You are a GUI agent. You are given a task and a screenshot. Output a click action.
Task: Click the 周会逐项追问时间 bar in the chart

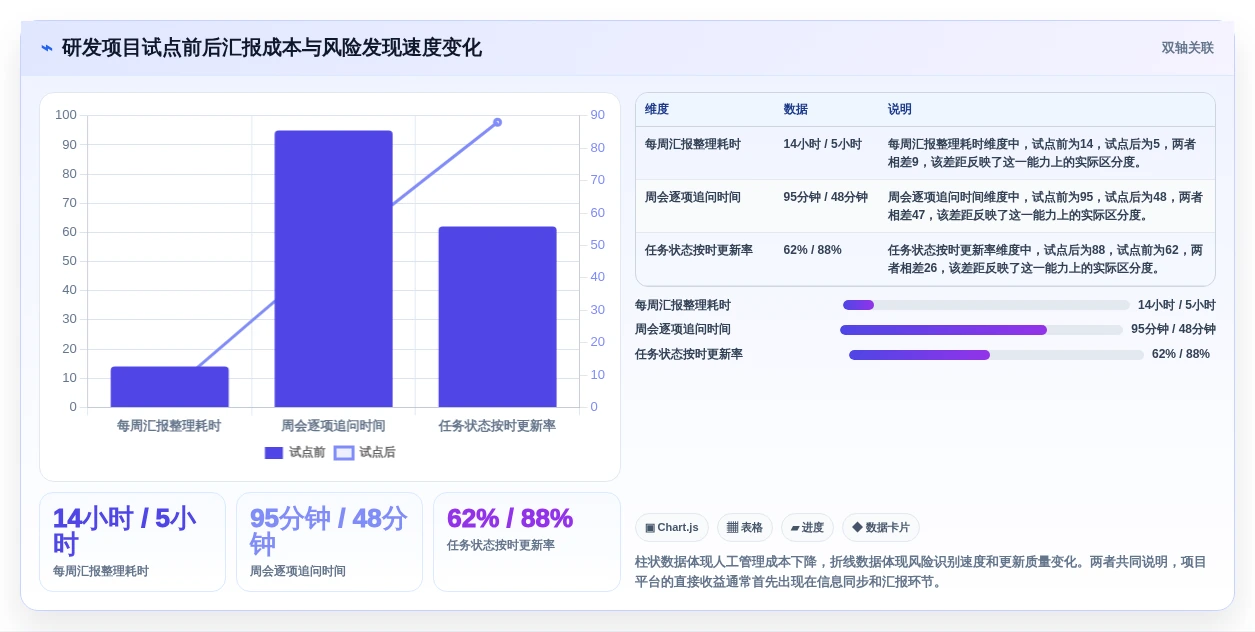pos(334,269)
